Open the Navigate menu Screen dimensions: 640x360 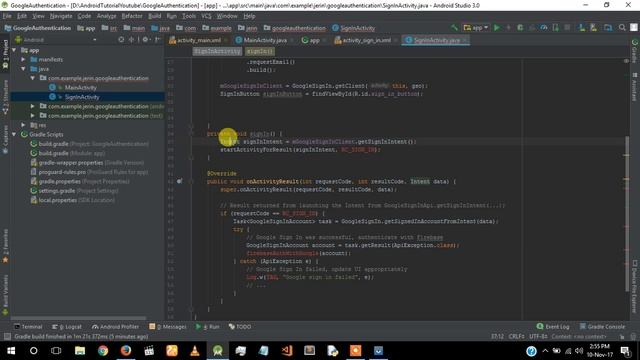click(x=61, y=16)
